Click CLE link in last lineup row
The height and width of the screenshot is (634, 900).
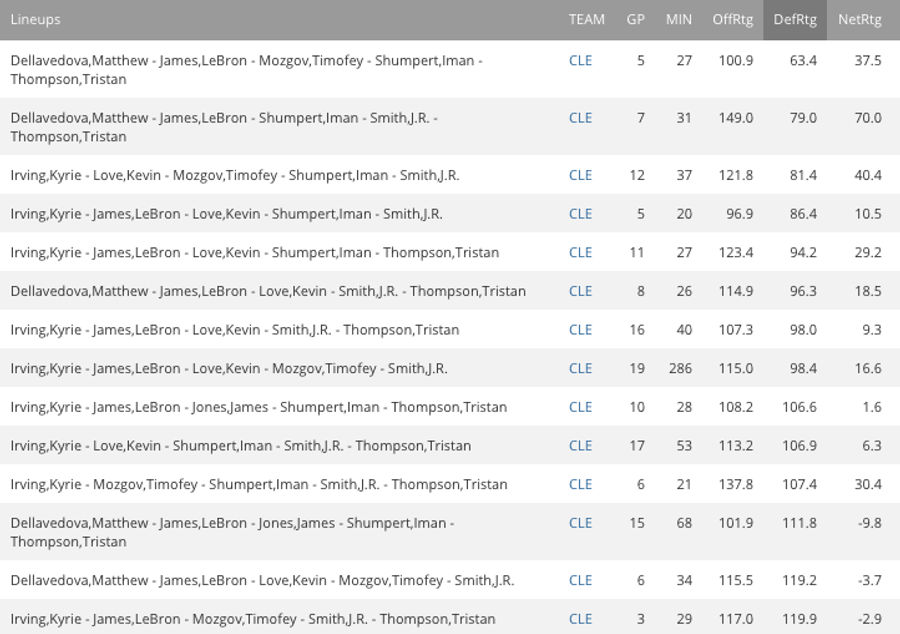click(580, 619)
